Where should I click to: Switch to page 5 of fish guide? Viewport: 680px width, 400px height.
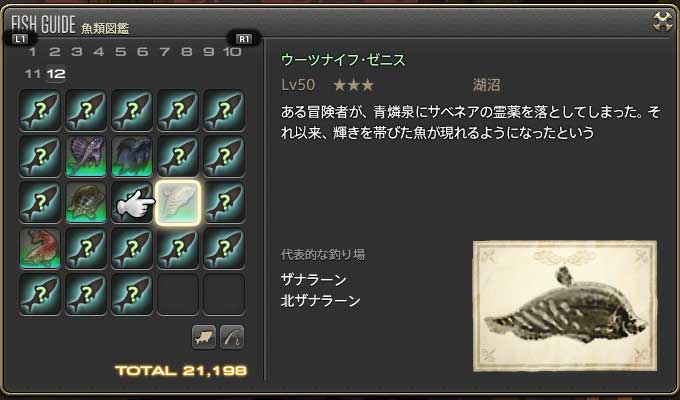(121, 52)
